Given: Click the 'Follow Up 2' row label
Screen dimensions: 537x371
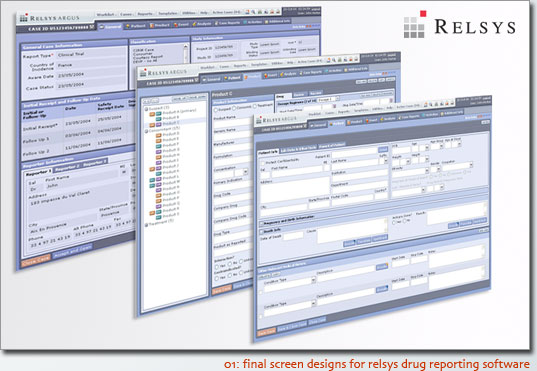Looking at the screenshot, I should (36, 153).
